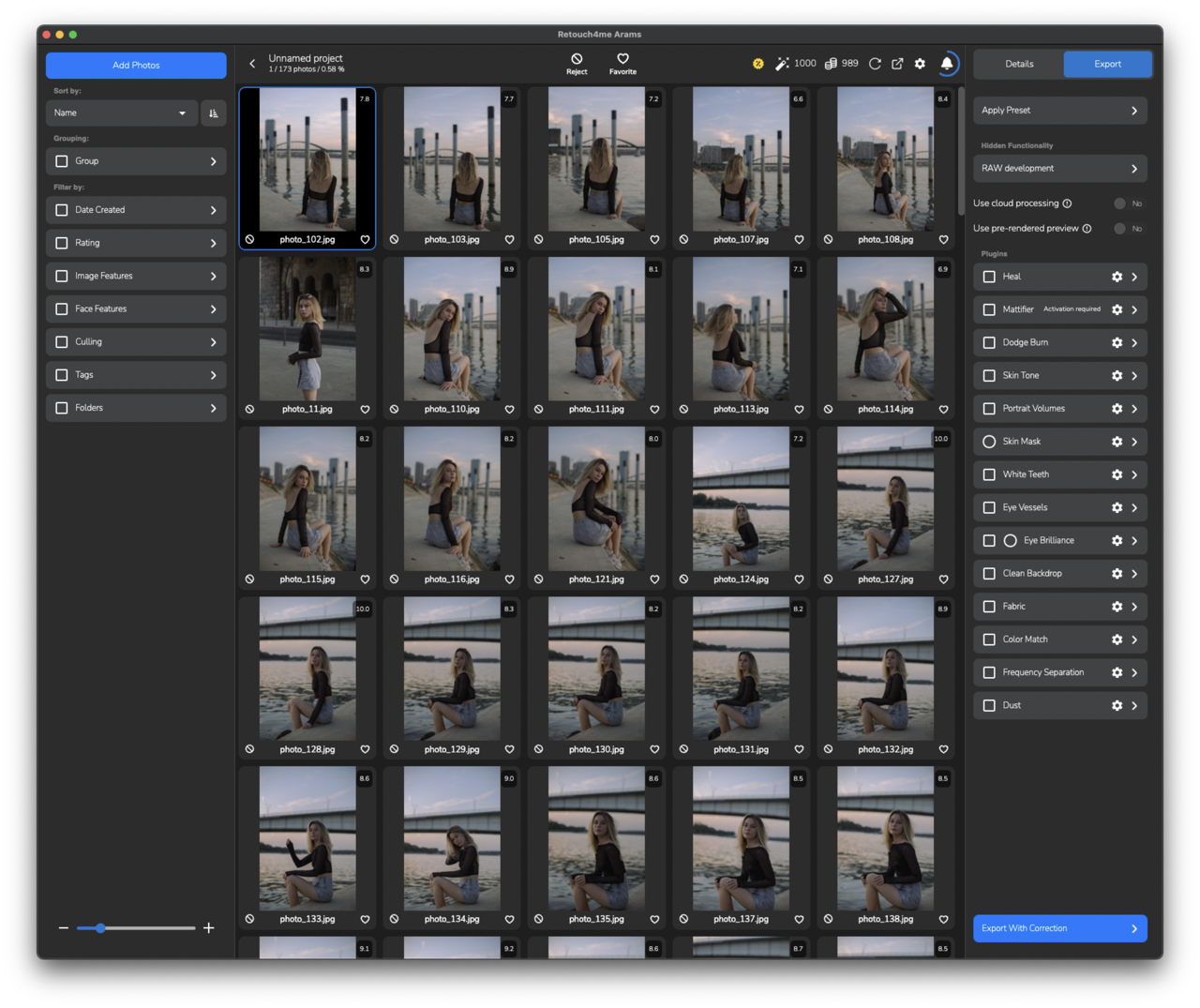This screenshot has height=1008, width=1200.
Task: Click the Add Photos button
Action: tap(136, 66)
